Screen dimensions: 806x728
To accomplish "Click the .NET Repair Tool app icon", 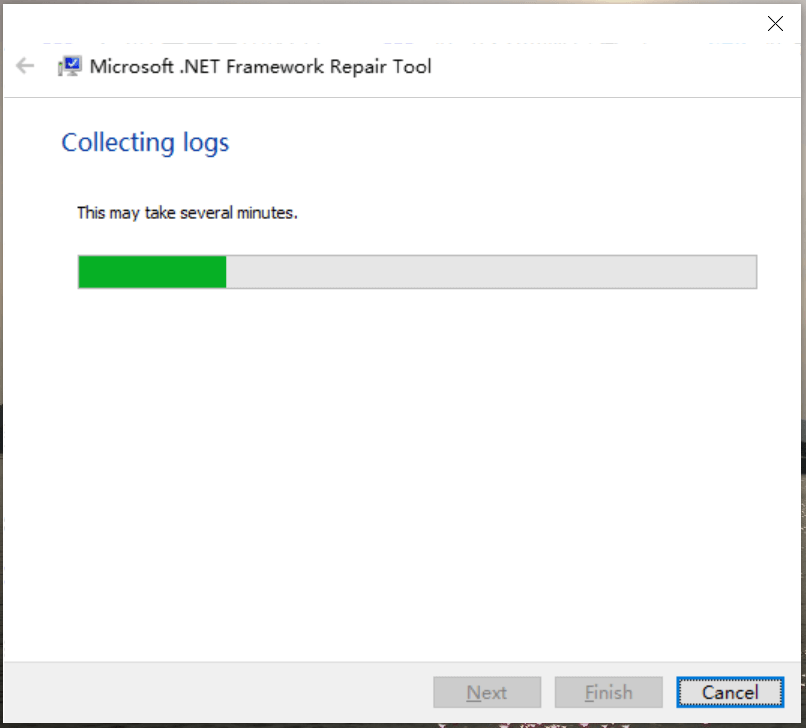I will 69,66.
